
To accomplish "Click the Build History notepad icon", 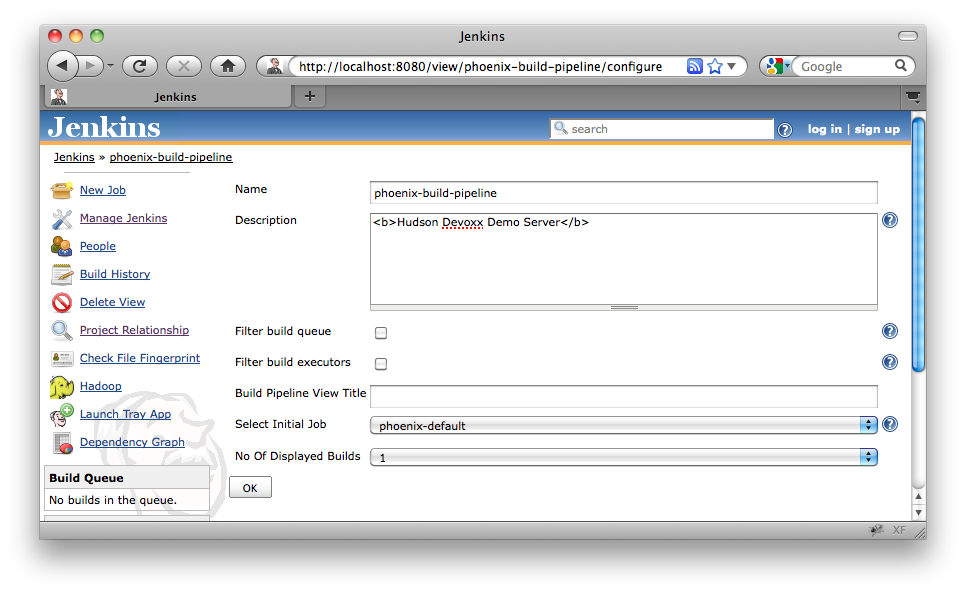I will [62, 275].
